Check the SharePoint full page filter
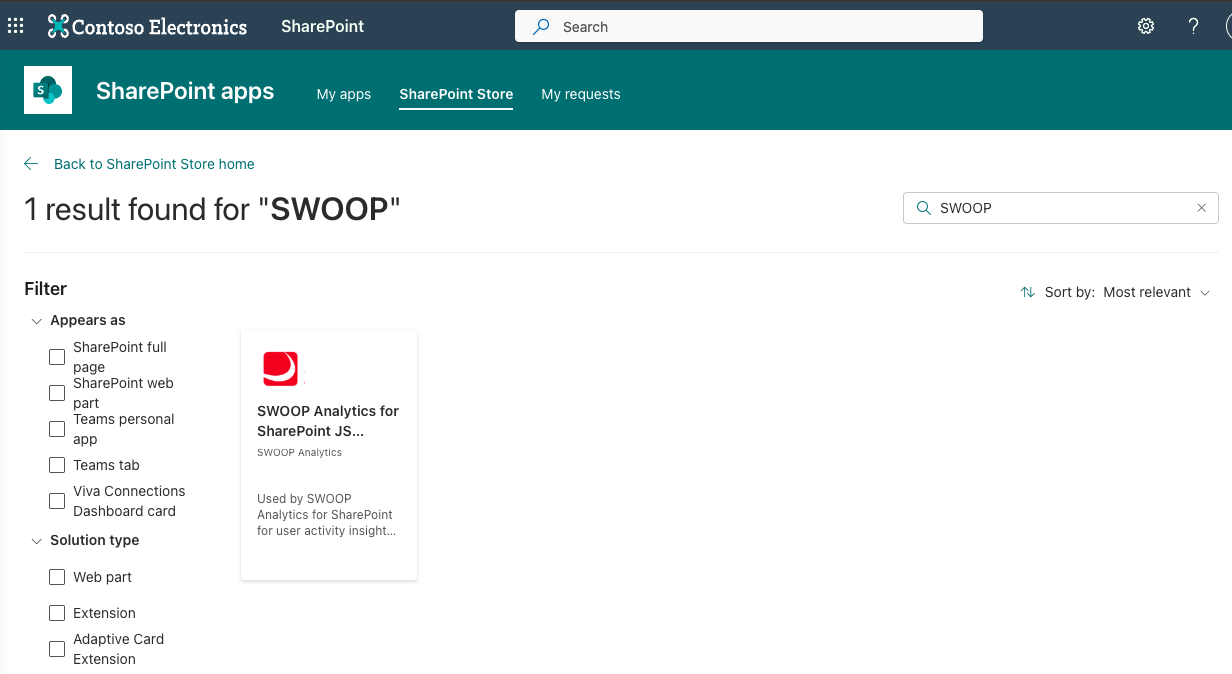This screenshot has width=1232, height=674. pos(57,357)
